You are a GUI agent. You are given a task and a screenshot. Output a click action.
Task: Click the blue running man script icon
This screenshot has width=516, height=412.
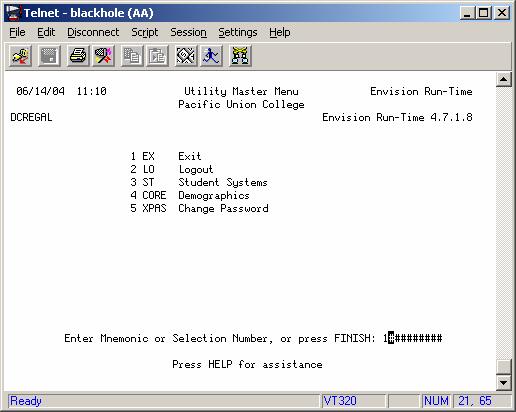pos(211,56)
